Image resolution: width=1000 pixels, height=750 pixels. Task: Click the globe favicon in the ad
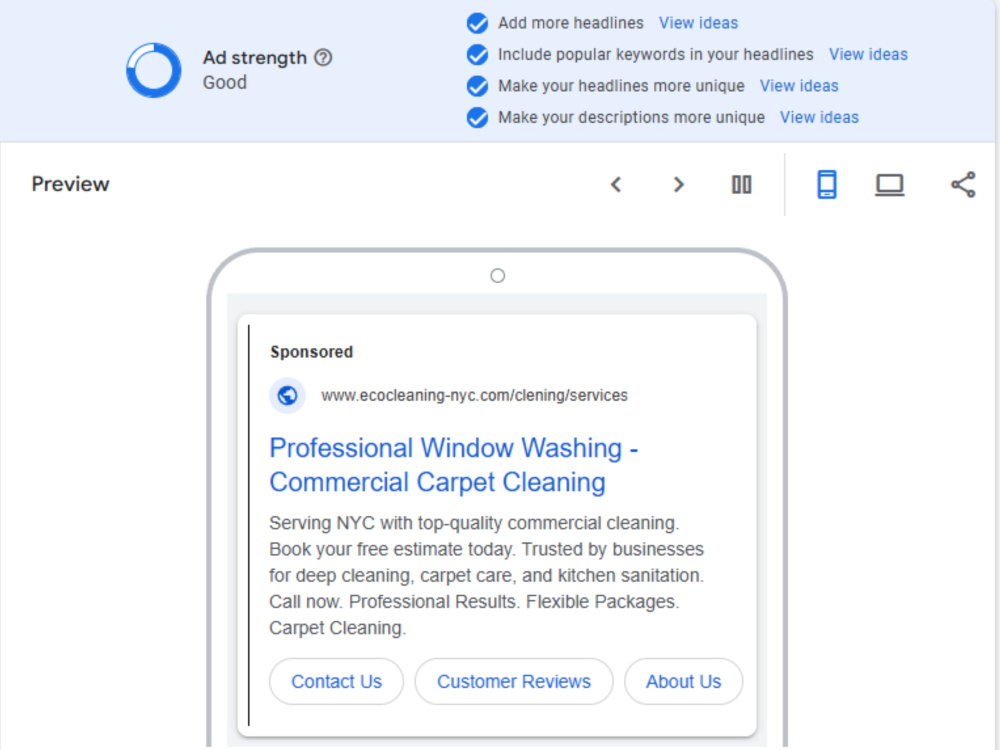click(x=287, y=395)
